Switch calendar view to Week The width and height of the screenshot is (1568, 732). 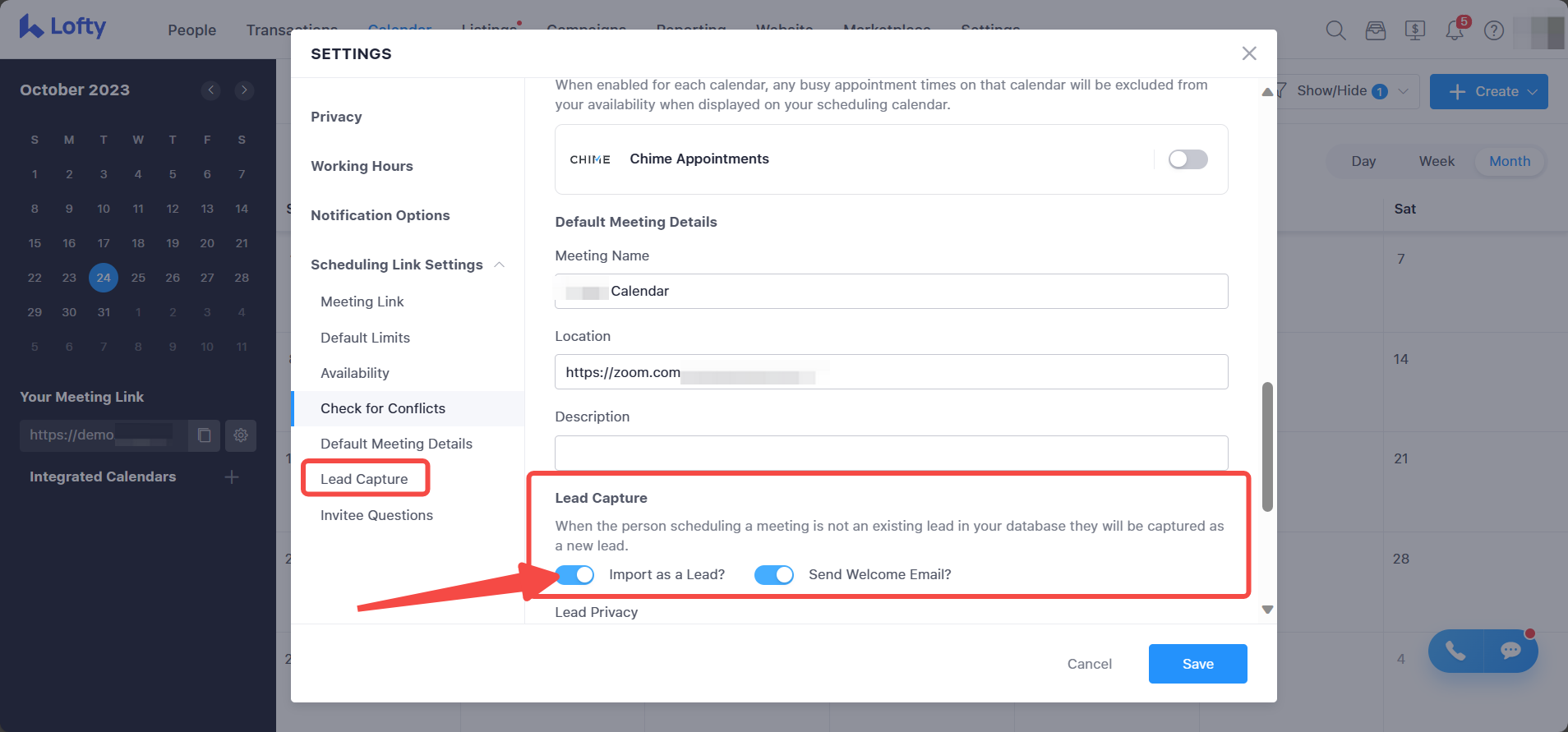(x=1436, y=161)
